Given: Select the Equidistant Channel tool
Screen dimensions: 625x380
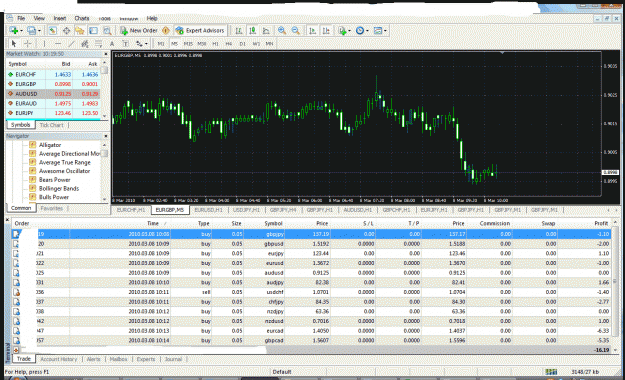Looking at the screenshot, I should click(x=85, y=43).
